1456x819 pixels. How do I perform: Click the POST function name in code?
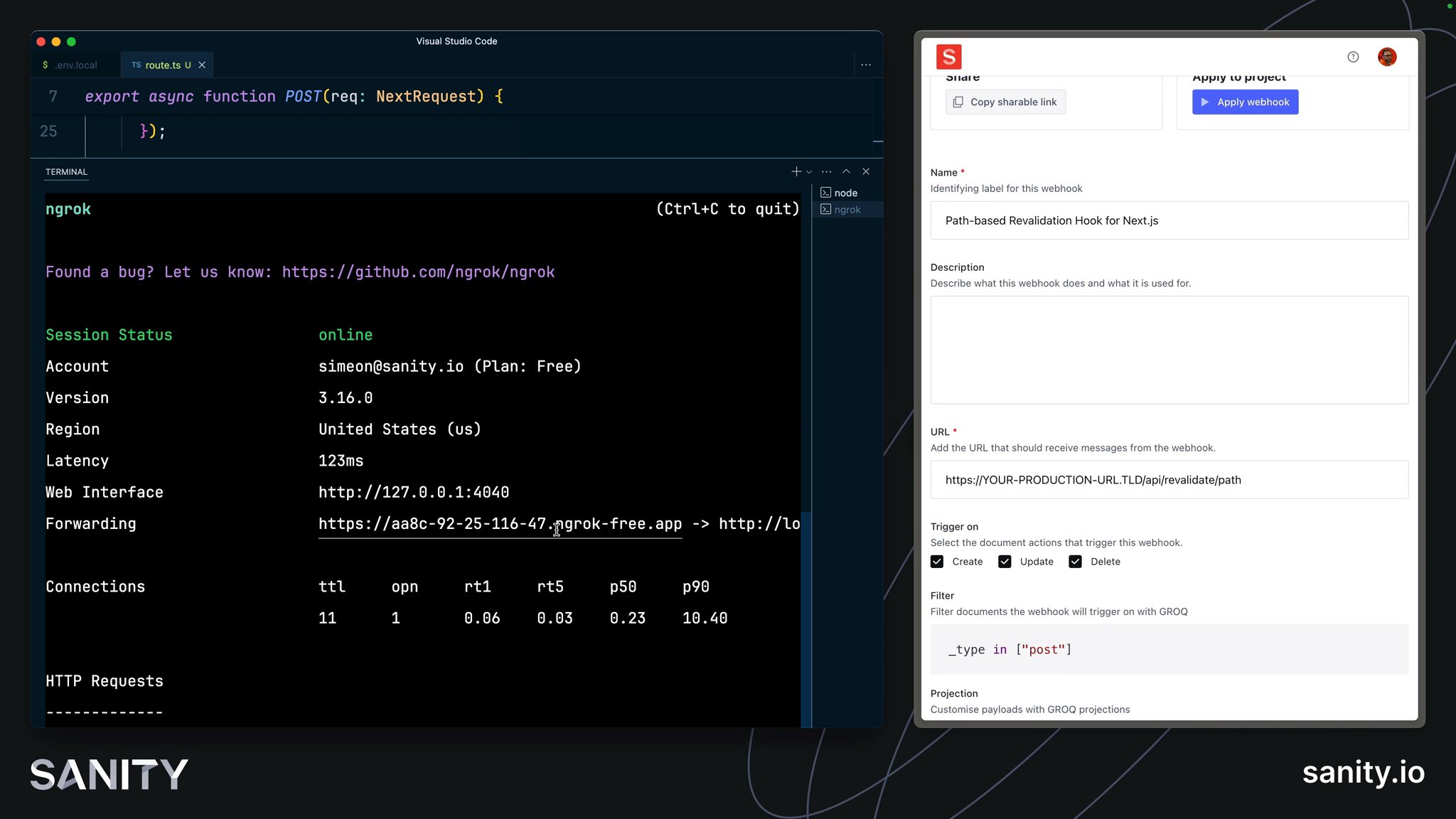[303, 97]
